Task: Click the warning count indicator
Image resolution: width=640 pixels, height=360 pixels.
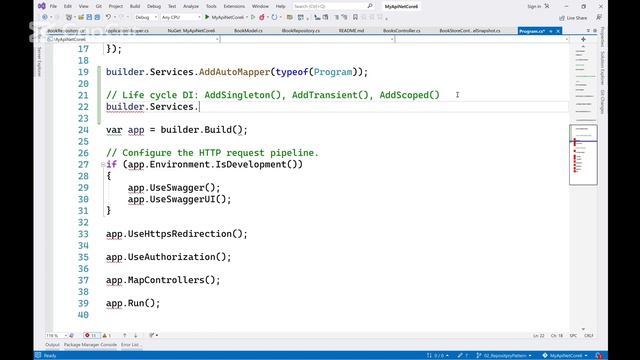Action: pyautogui.click(x=107, y=336)
